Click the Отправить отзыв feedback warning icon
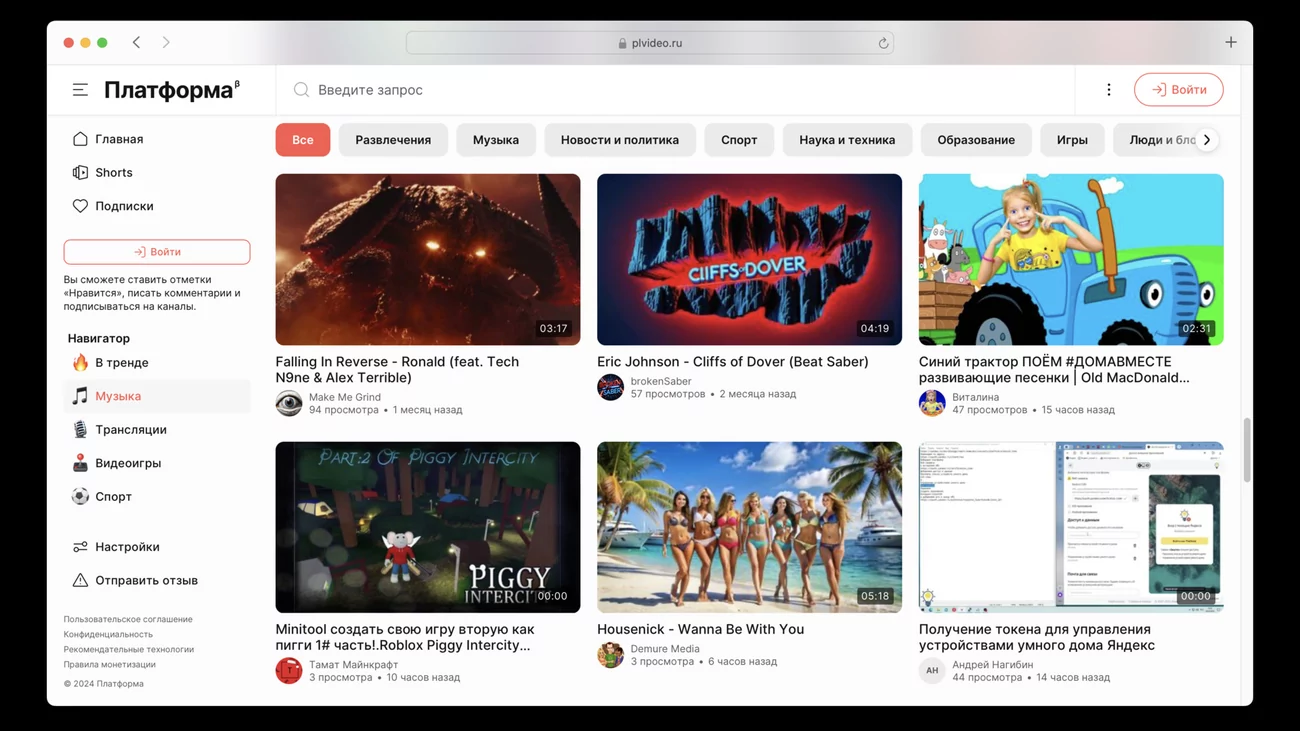The width and height of the screenshot is (1300, 731). click(x=80, y=581)
